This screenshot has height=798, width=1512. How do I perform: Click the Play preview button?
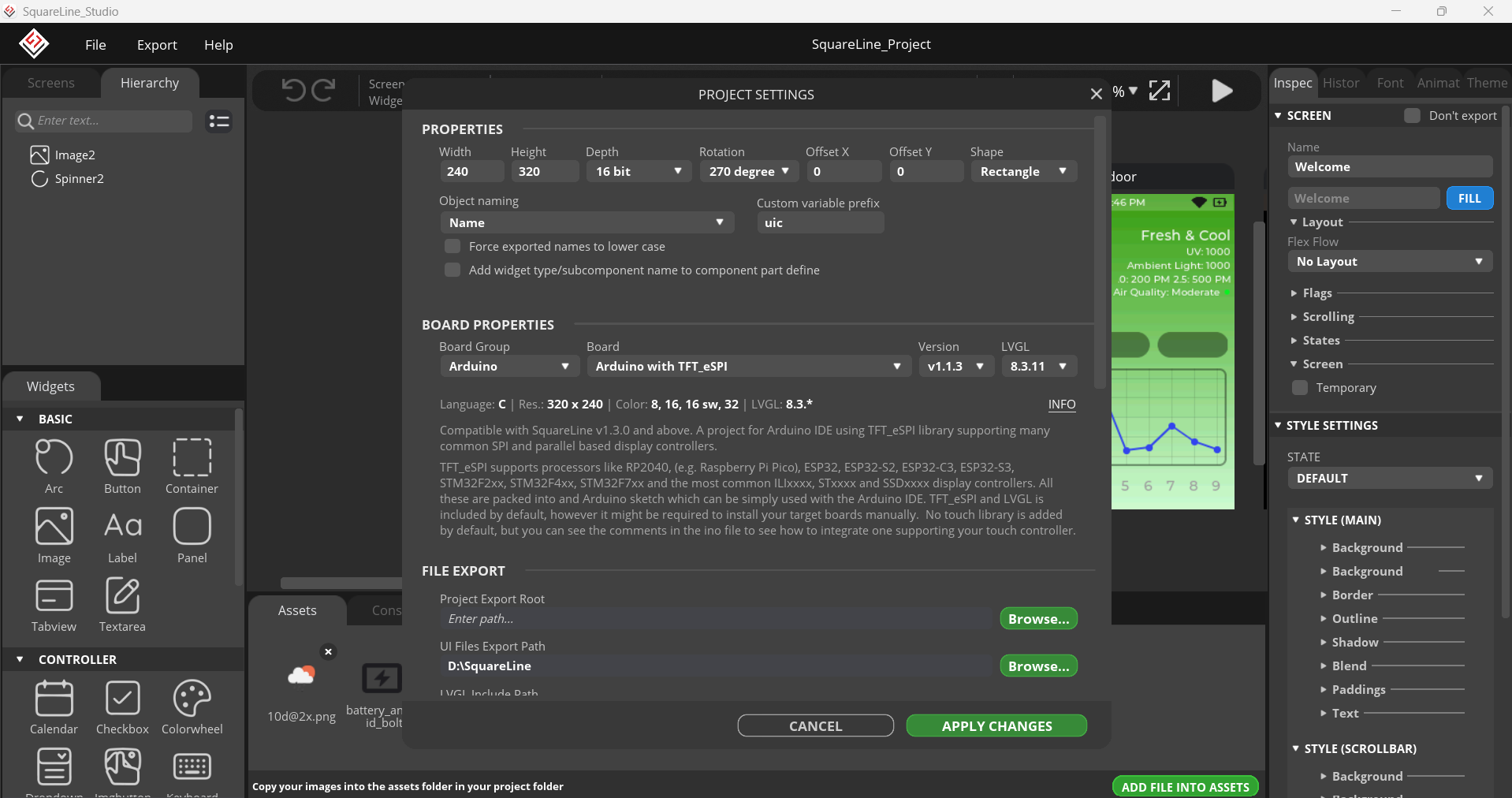[x=1222, y=91]
